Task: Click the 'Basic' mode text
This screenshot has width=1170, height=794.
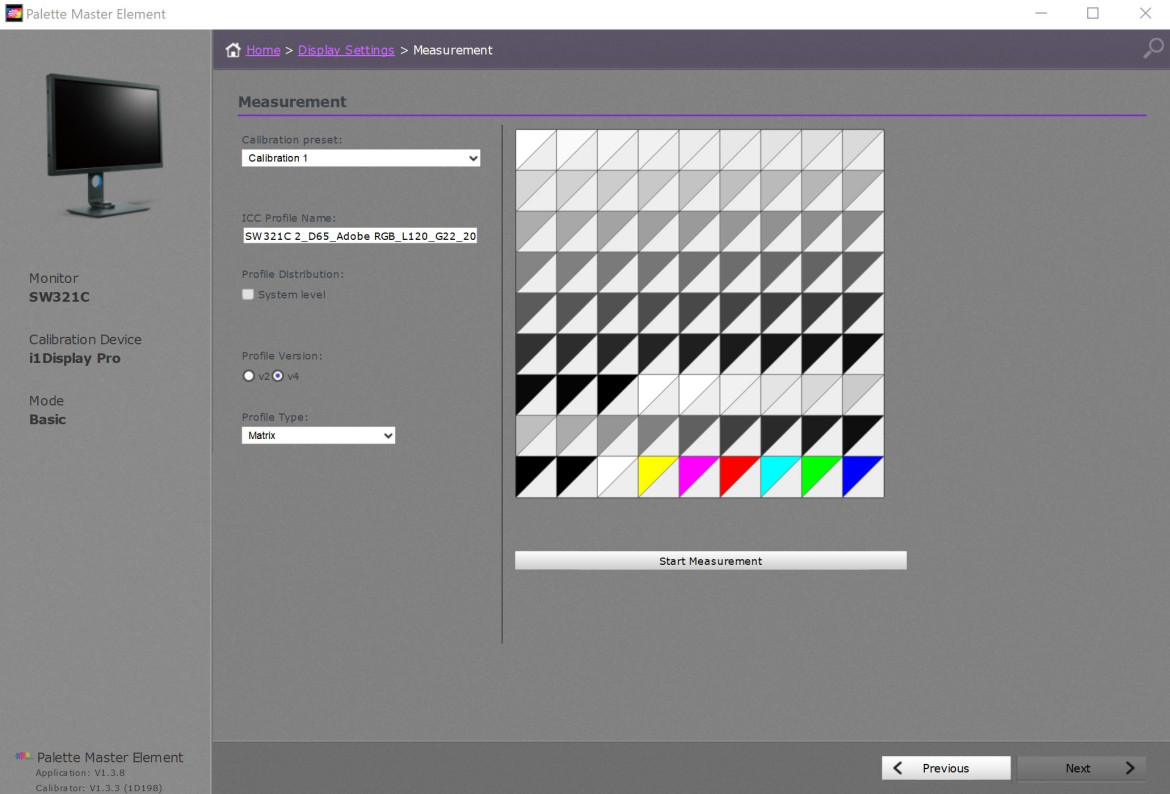Action: click(48, 419)
